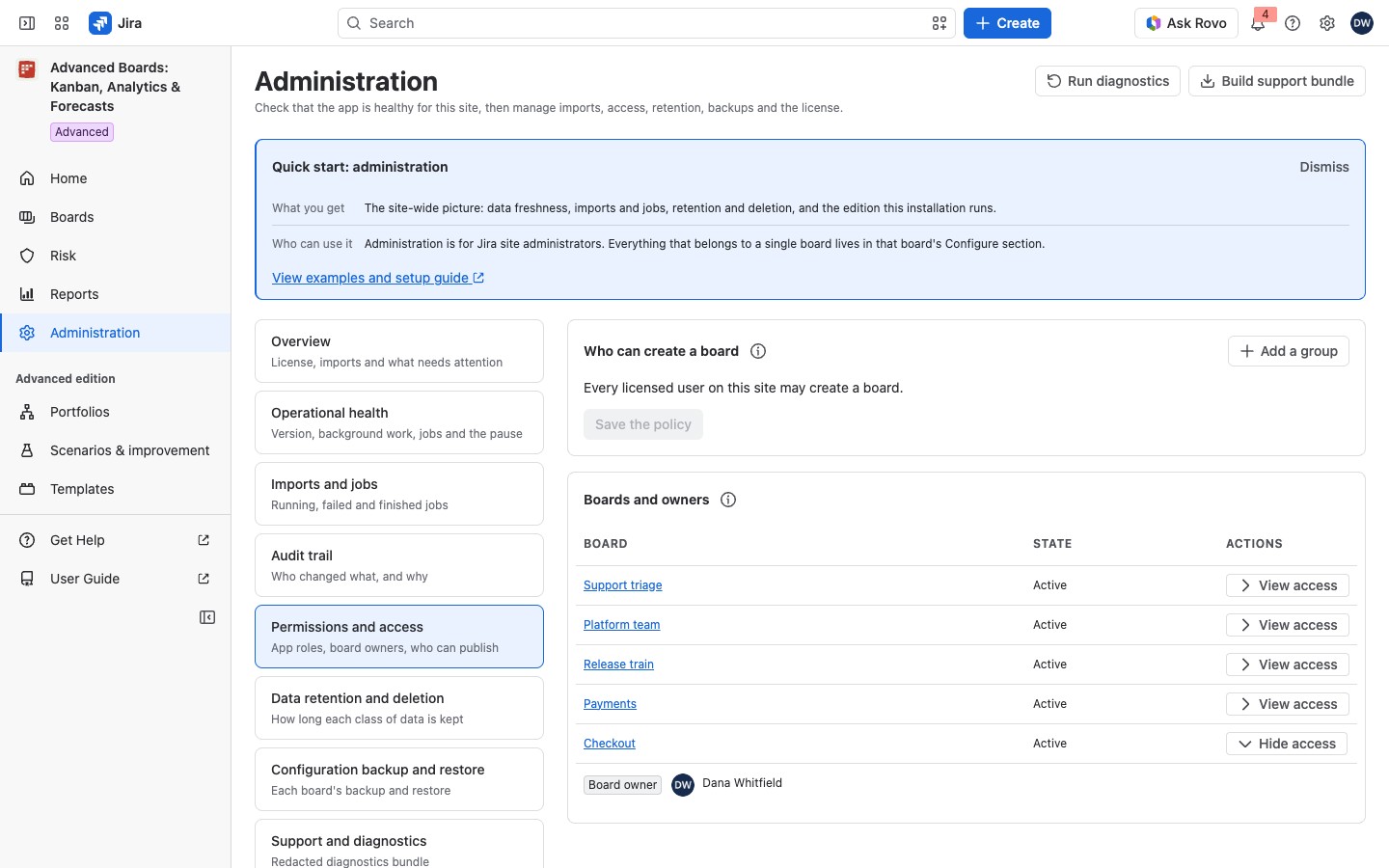Select the Imports and jobs tab
1389x868 pixels.
click(399, 494)
